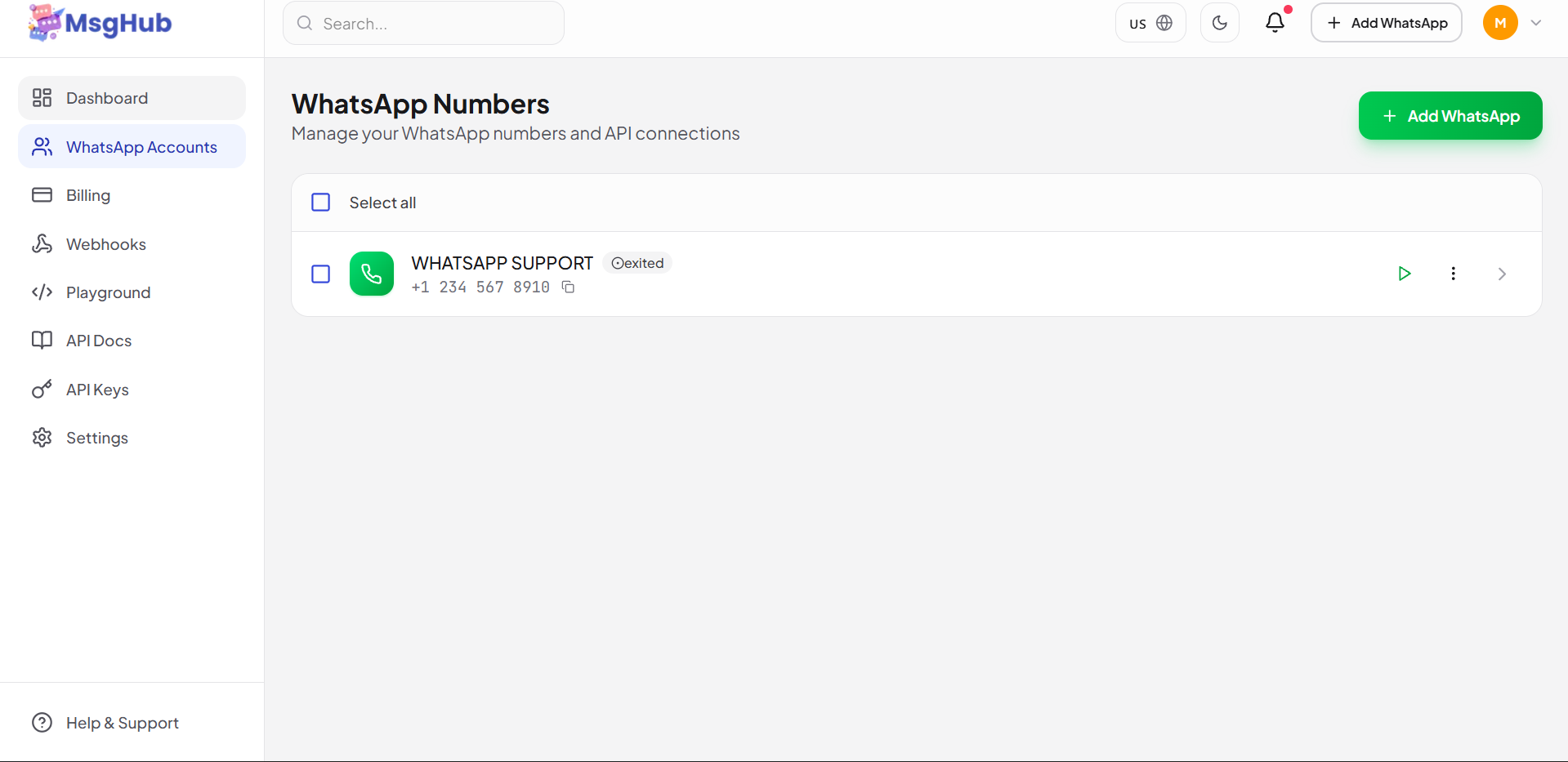Open WhatsApp Accounts in sidebar
Screen dimensions: 1568x762
pyautogui.click(x=132, y=147)
